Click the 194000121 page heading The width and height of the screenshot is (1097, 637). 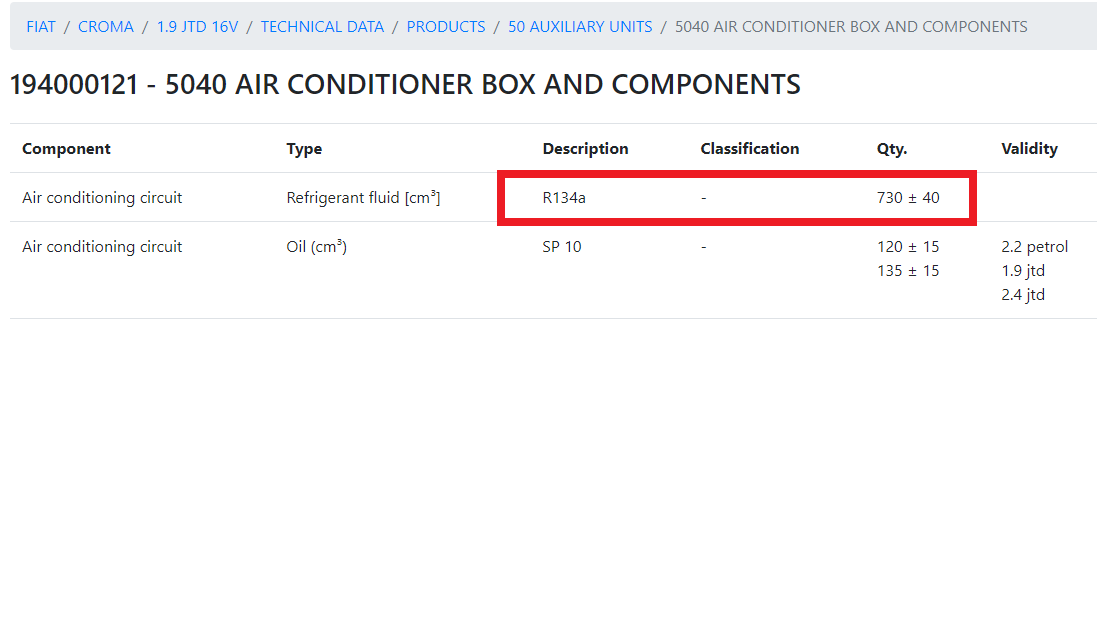coord(405,84)
